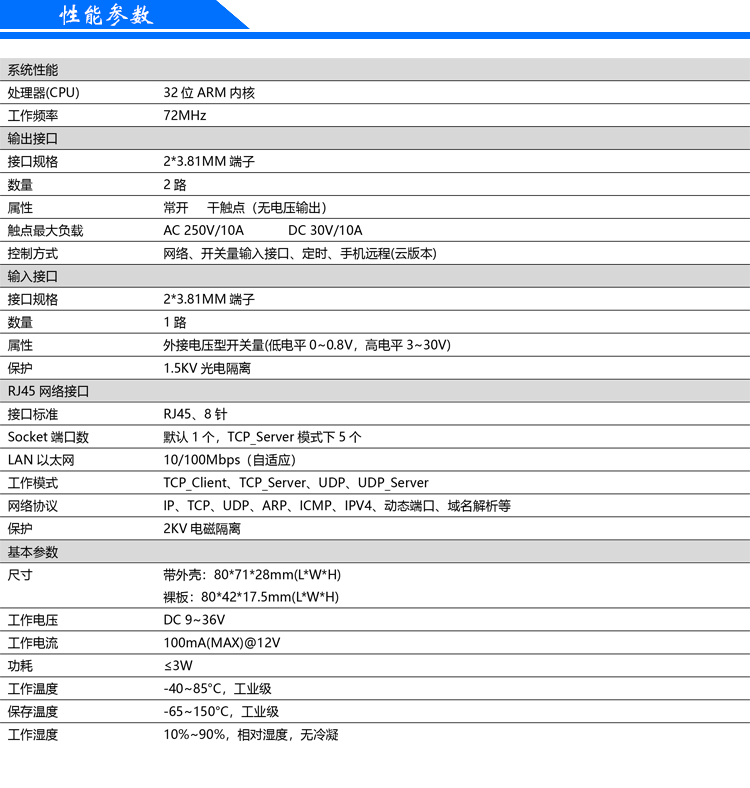Click the 接口标准 label

pos(33,415)
